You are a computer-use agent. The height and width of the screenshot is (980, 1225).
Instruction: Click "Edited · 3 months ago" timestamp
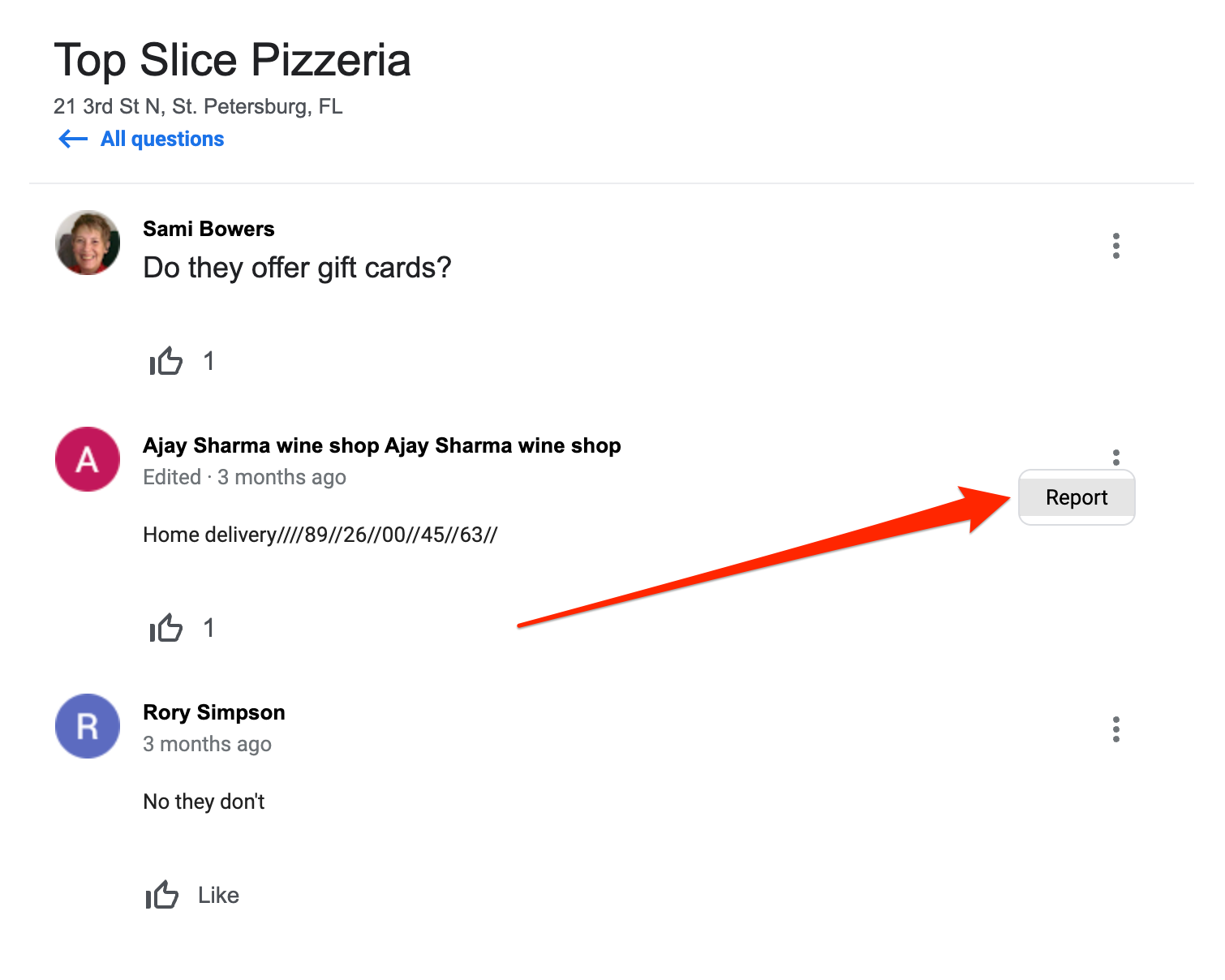click(244, 477)
